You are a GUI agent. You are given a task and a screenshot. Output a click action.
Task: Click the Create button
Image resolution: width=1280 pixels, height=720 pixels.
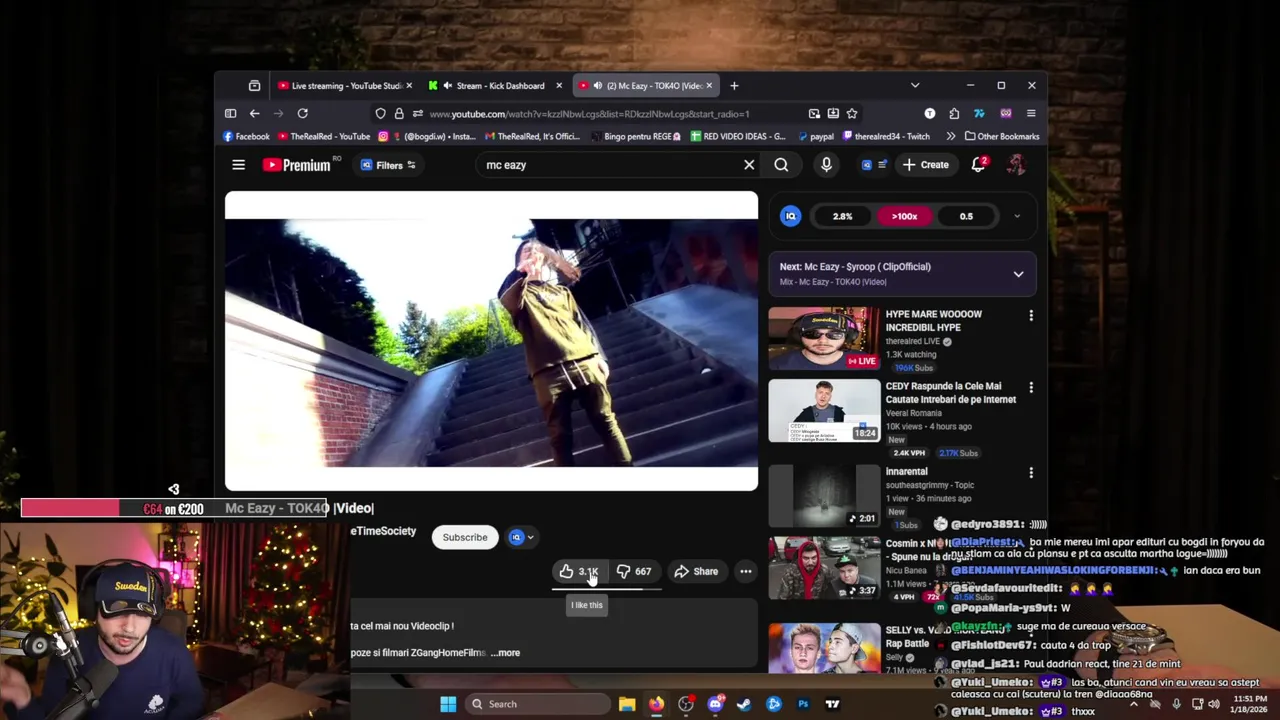point(925,165)
